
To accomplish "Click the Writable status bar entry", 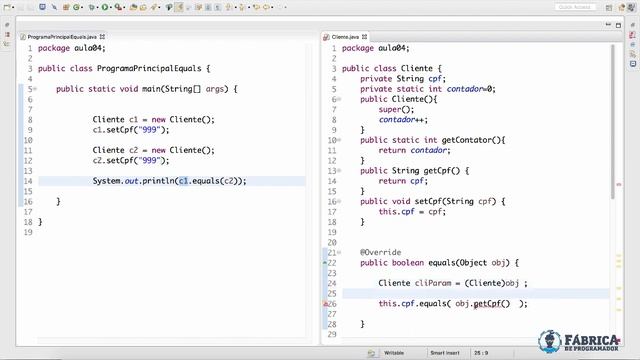I will 394,353.
